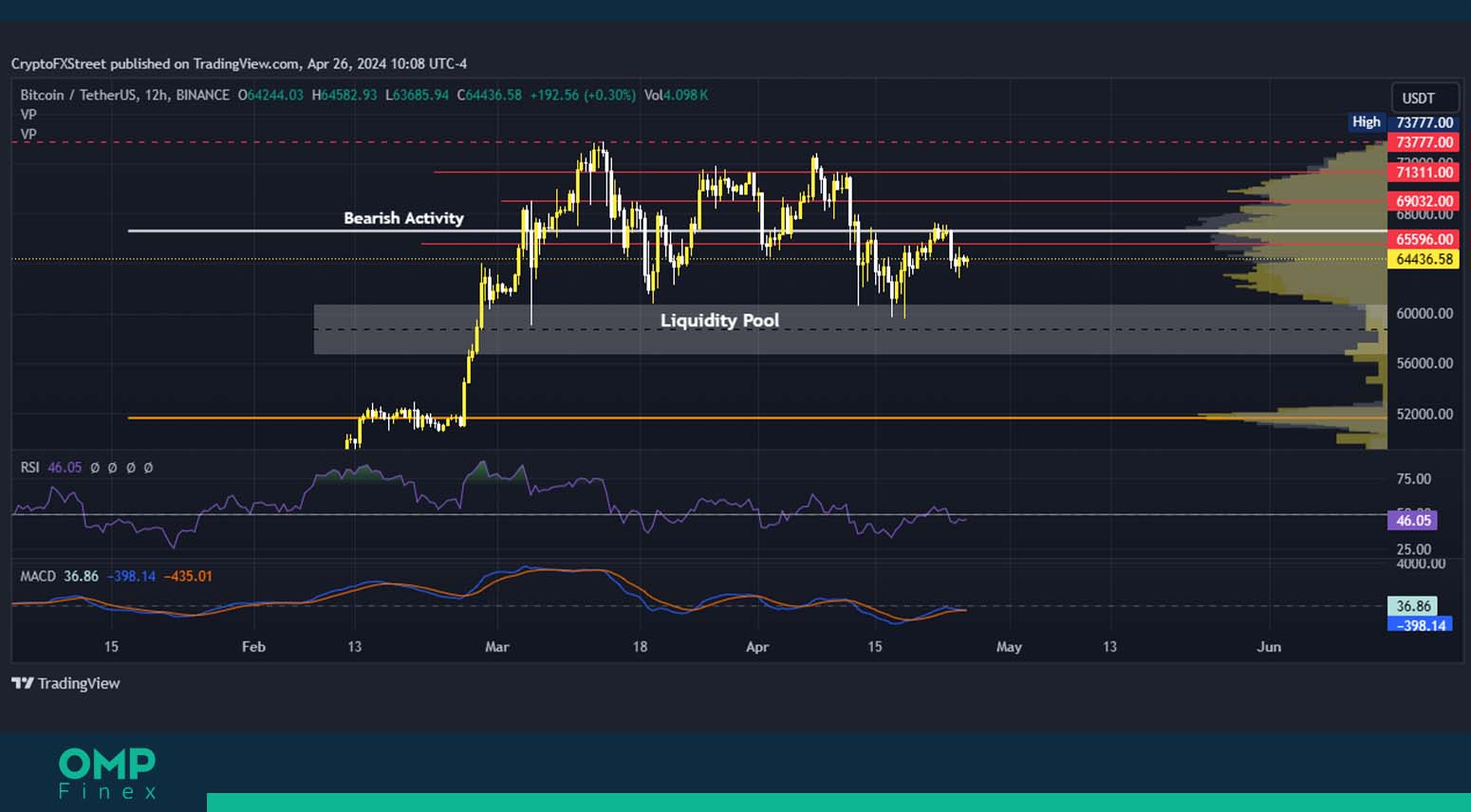Click the 18 date on the time axis
The width and height of the screenshot is (1471, 812).
(640, 647)
